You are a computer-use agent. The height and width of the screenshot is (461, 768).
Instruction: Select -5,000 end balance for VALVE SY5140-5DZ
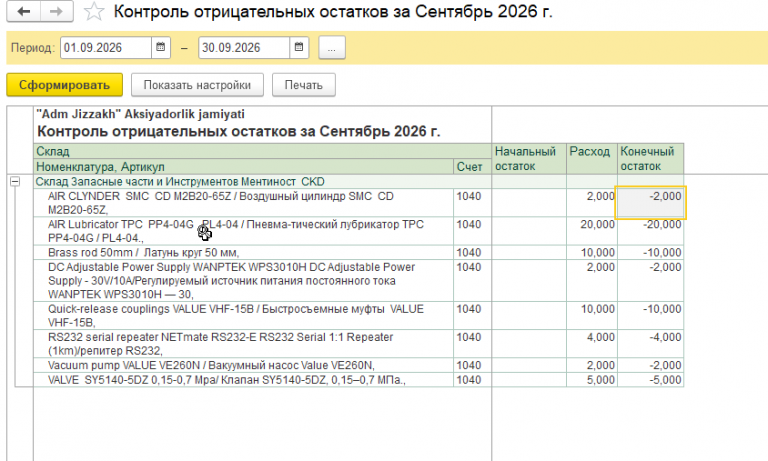pyautogui.click(x=650, y=380)
